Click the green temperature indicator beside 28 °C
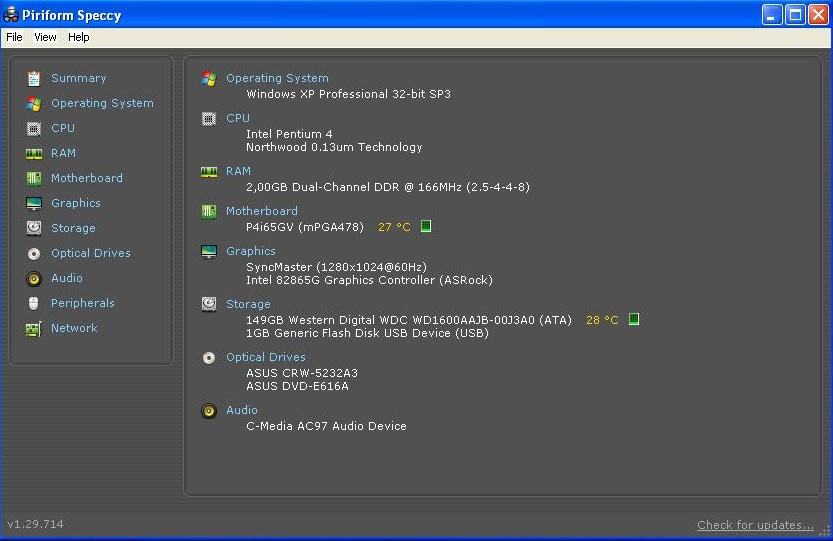 click(x=633, y=319)
